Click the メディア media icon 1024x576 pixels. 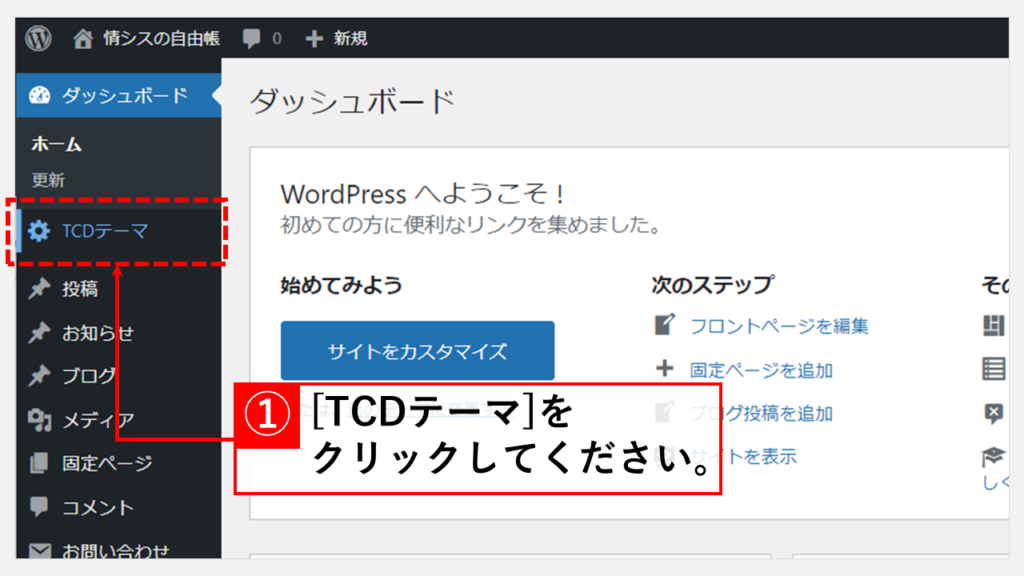click(39, 420)
